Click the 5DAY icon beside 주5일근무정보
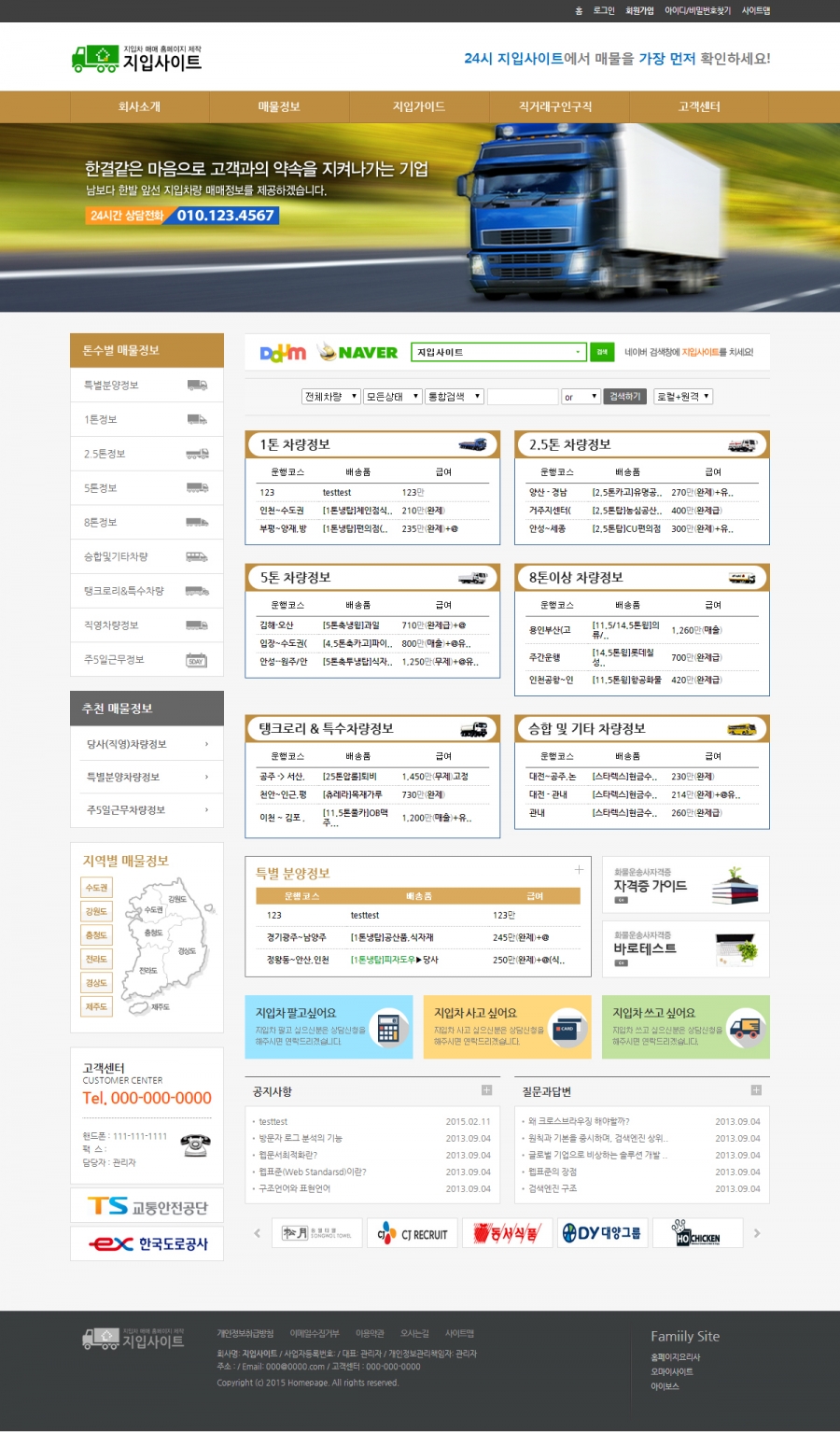The width and height of the screenshot is (840, 1432). (x=196, y=660)
